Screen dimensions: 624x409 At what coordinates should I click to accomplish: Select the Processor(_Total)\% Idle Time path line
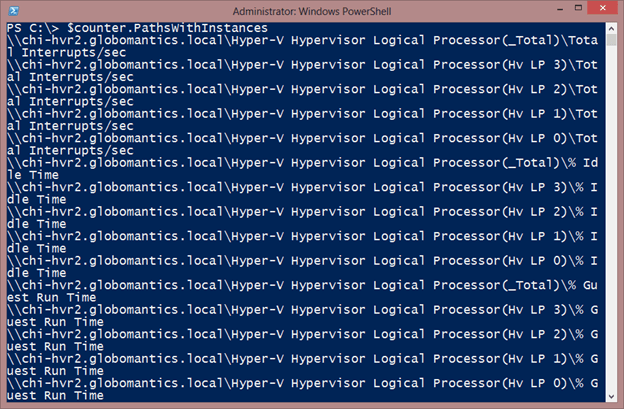302,169
